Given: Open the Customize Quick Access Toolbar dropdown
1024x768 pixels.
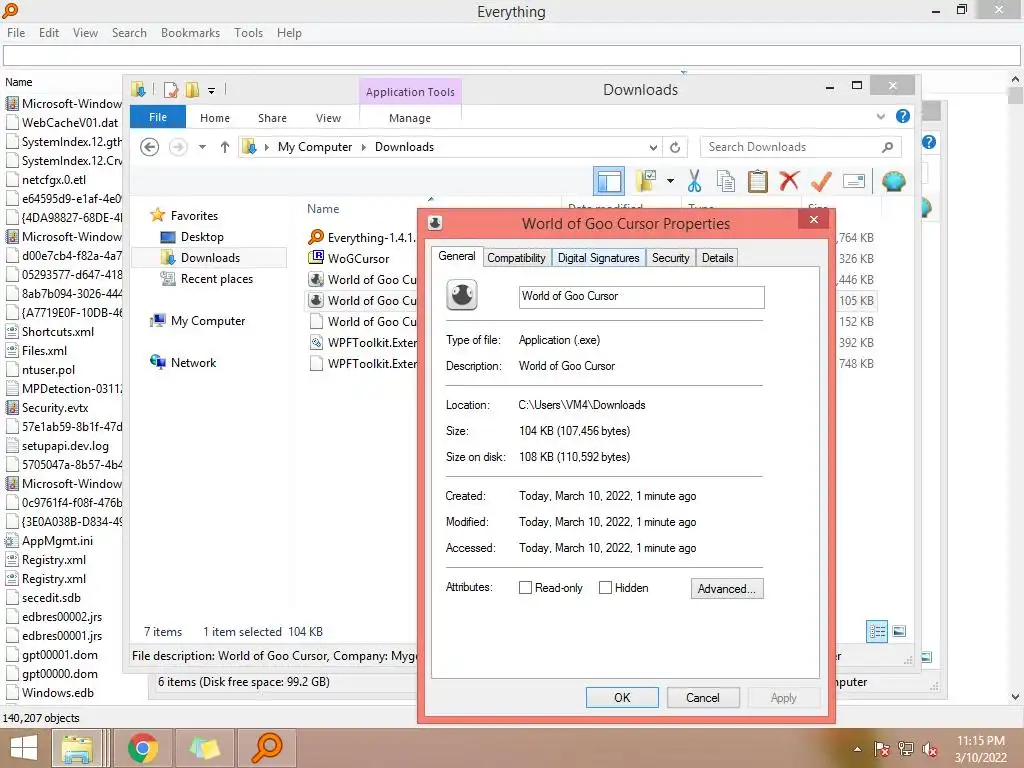Looking at the screenshot, I should point(212,91).
